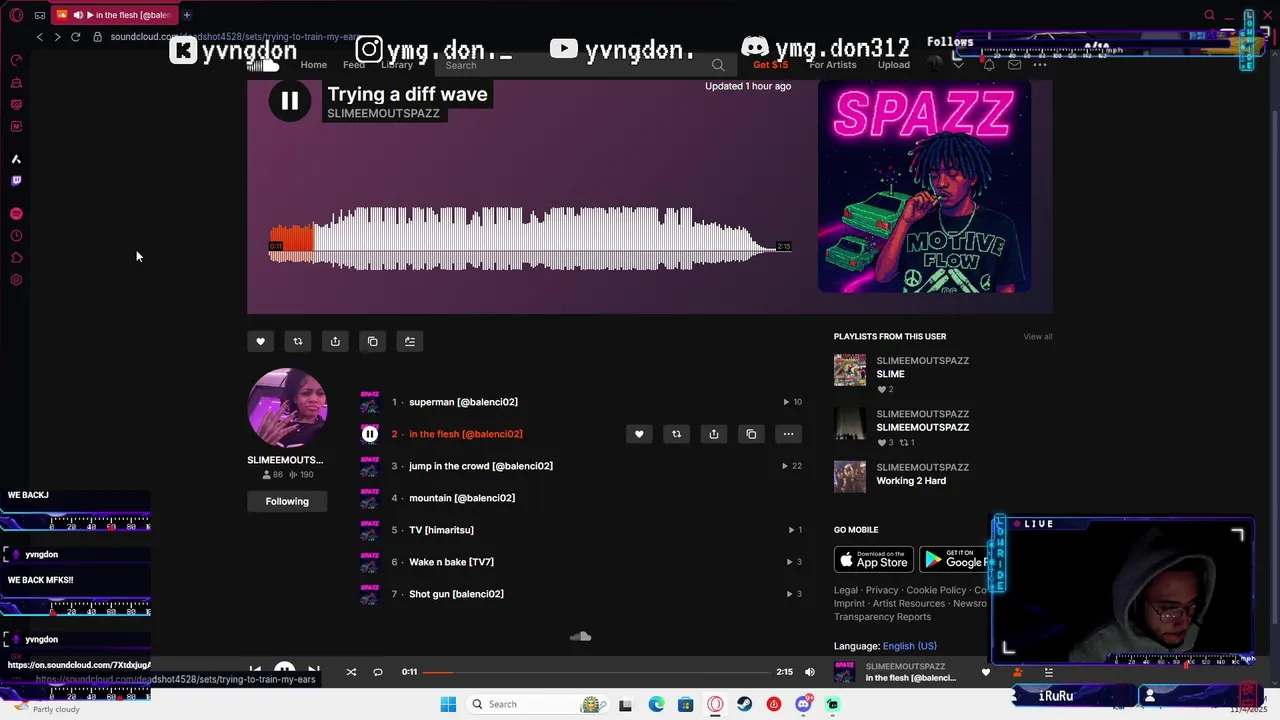This screenshot has width=1280, height=720.
Task: Click the Get $15 offer link
Action: [771, 65]
